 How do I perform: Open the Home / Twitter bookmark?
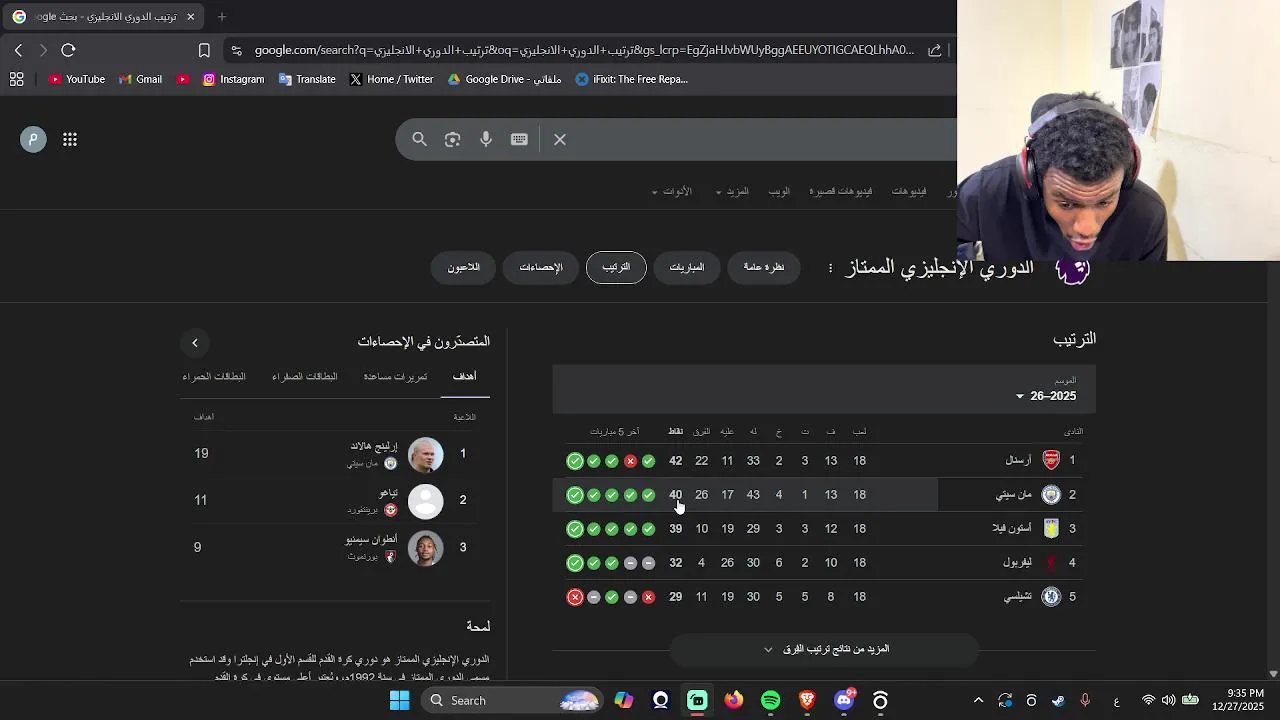coord(391,79)
